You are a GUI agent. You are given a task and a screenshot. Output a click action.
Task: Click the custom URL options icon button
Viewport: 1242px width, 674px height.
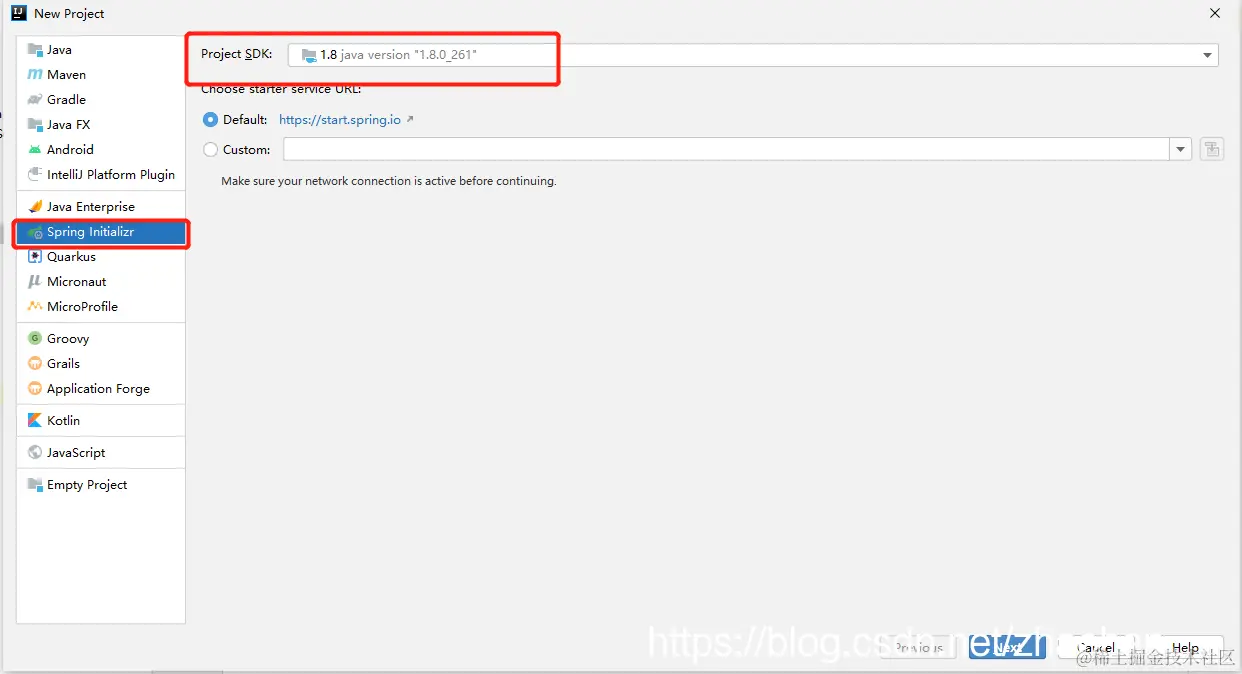(x=1211, y=150)
